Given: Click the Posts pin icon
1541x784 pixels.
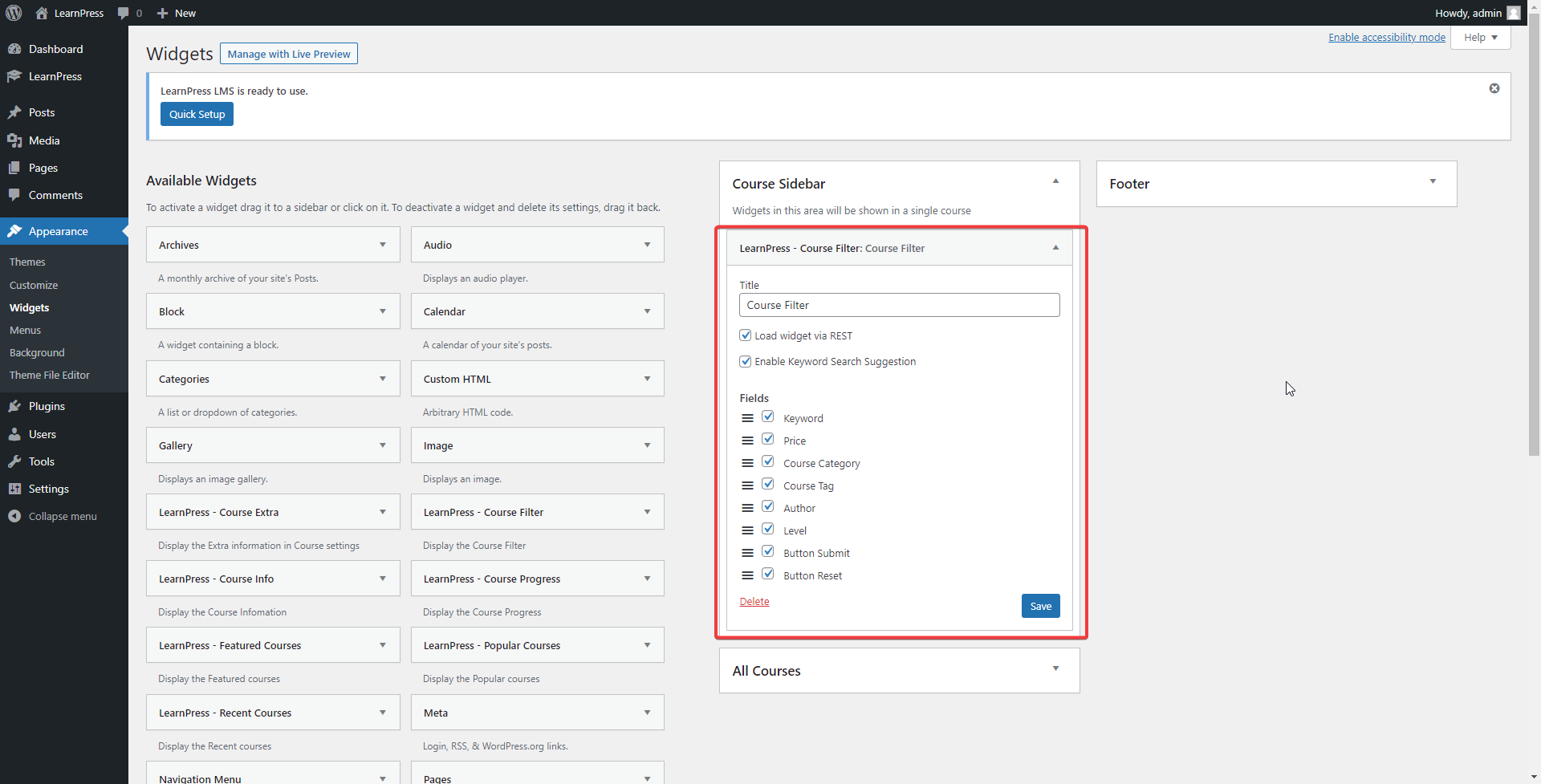Looking at the screenshot, I should [x=14, y=112].
